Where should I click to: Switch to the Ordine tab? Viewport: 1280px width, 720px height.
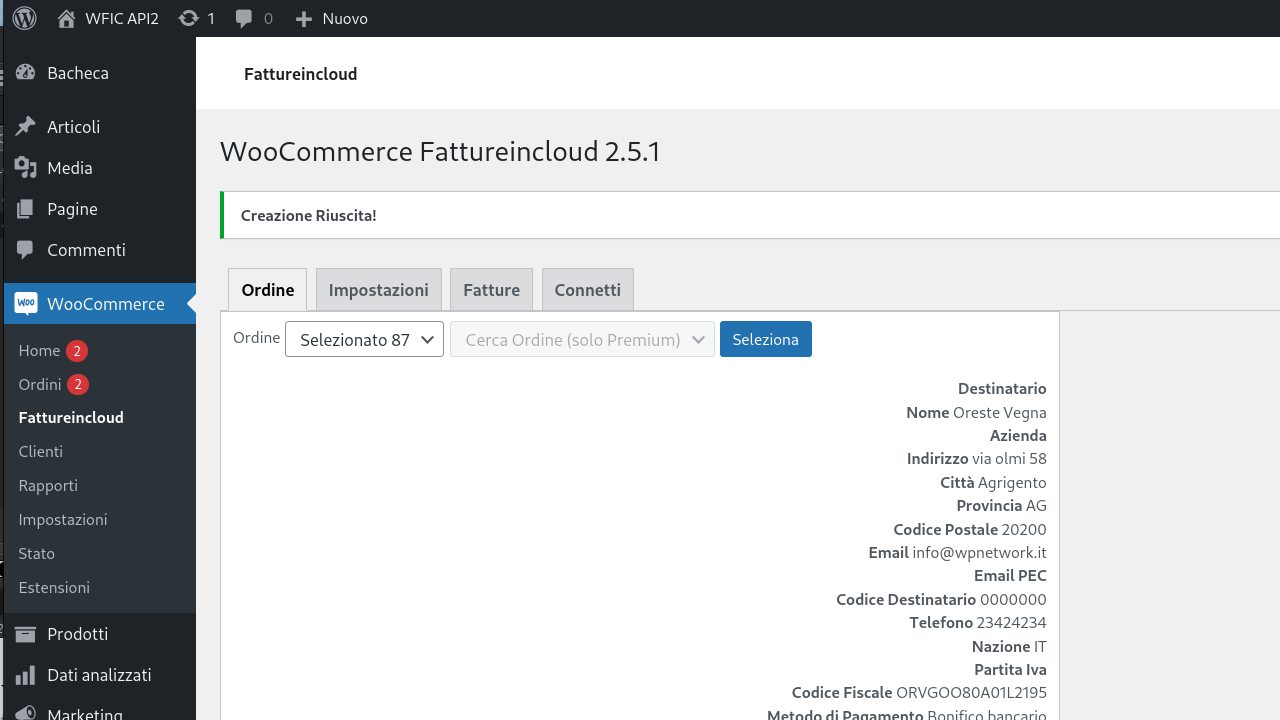pos(268,290)
